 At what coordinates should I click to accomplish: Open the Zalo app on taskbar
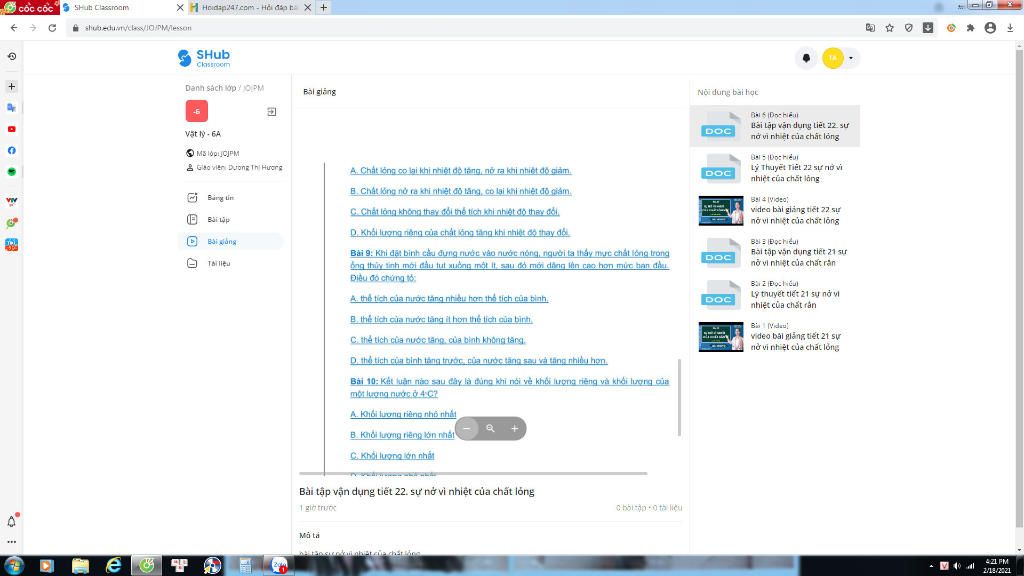click(279, 566)
